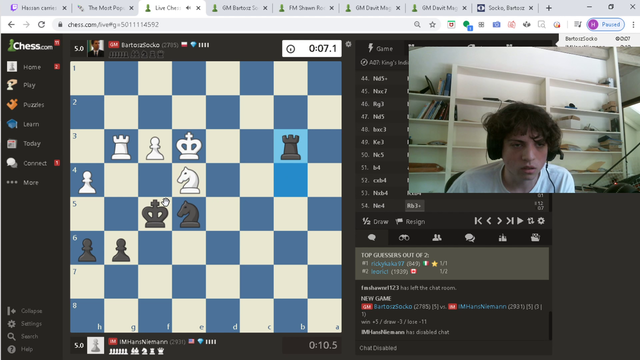Viewport: 640px width, 360px height.
Task: Click the white rook on g3
Action: [x=121, y=146]
